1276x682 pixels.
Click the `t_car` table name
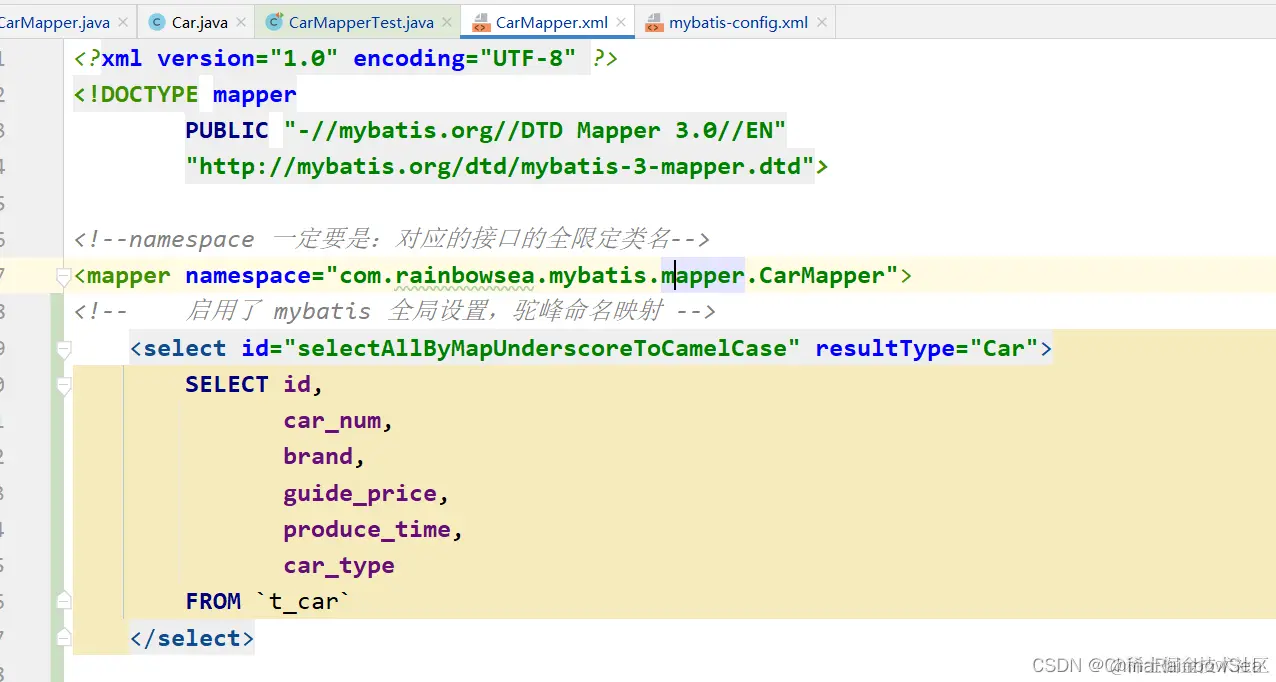[x=304, y=602]
